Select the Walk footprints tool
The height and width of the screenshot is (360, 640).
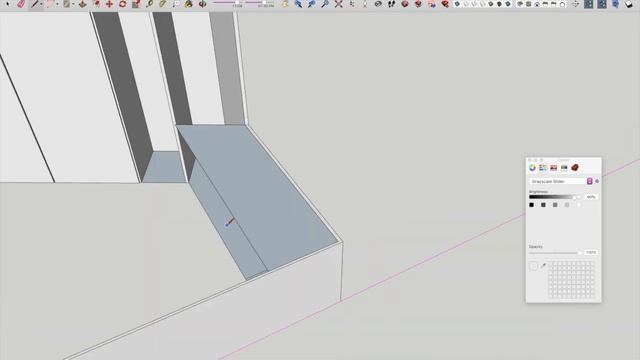pyautogui.click(x=391, y=4)
